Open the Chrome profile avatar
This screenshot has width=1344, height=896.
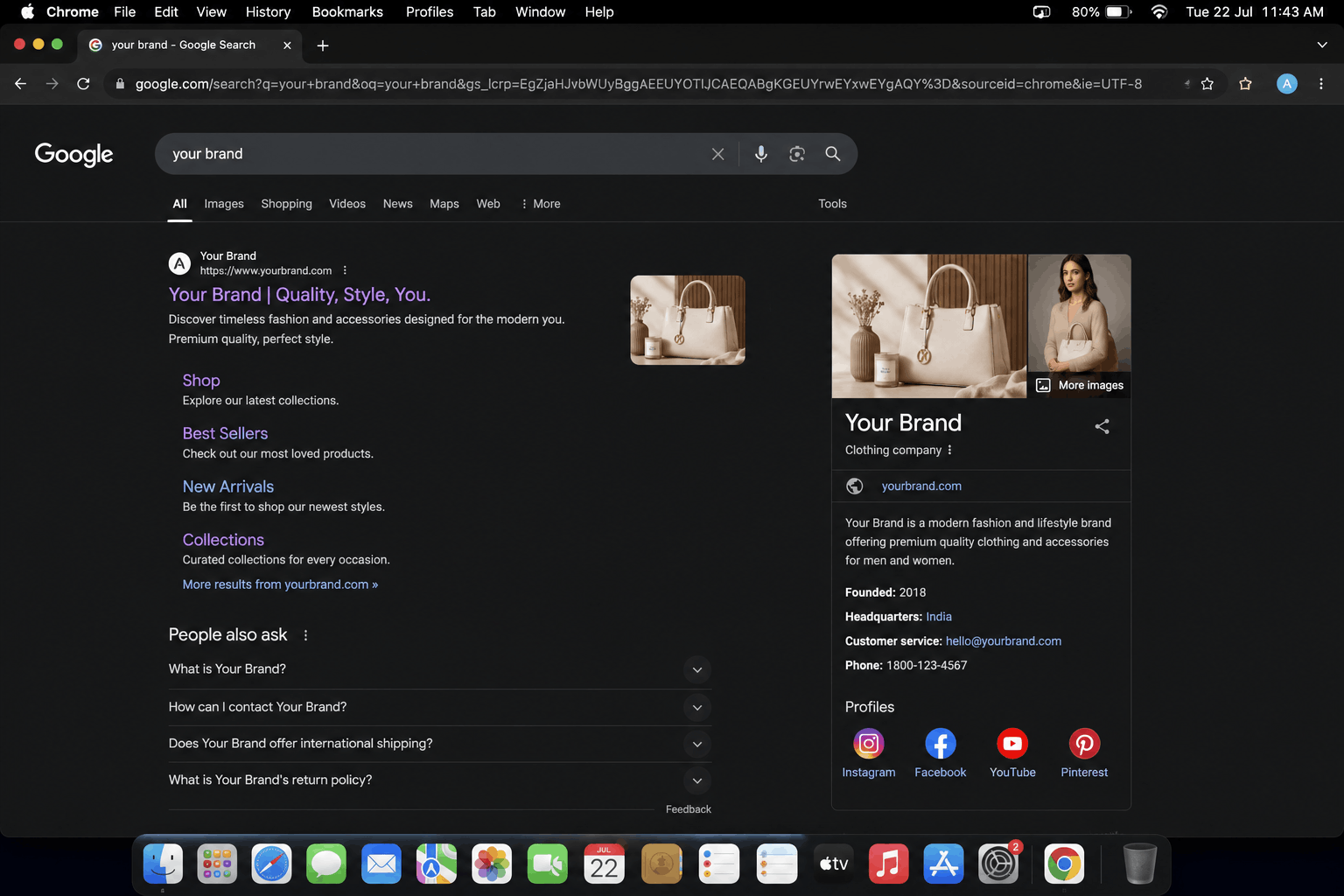[x=1286, y=84]
